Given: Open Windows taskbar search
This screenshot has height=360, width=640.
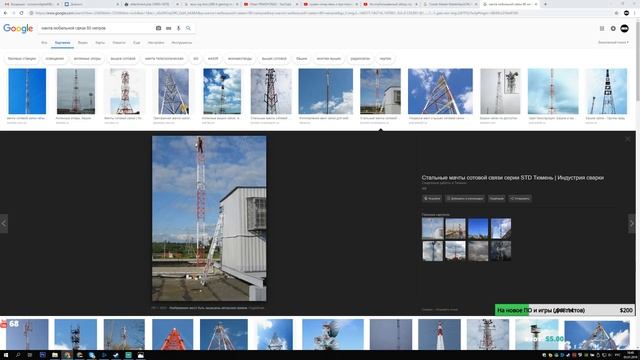Looking at the screenshot, I should point(18,355).
